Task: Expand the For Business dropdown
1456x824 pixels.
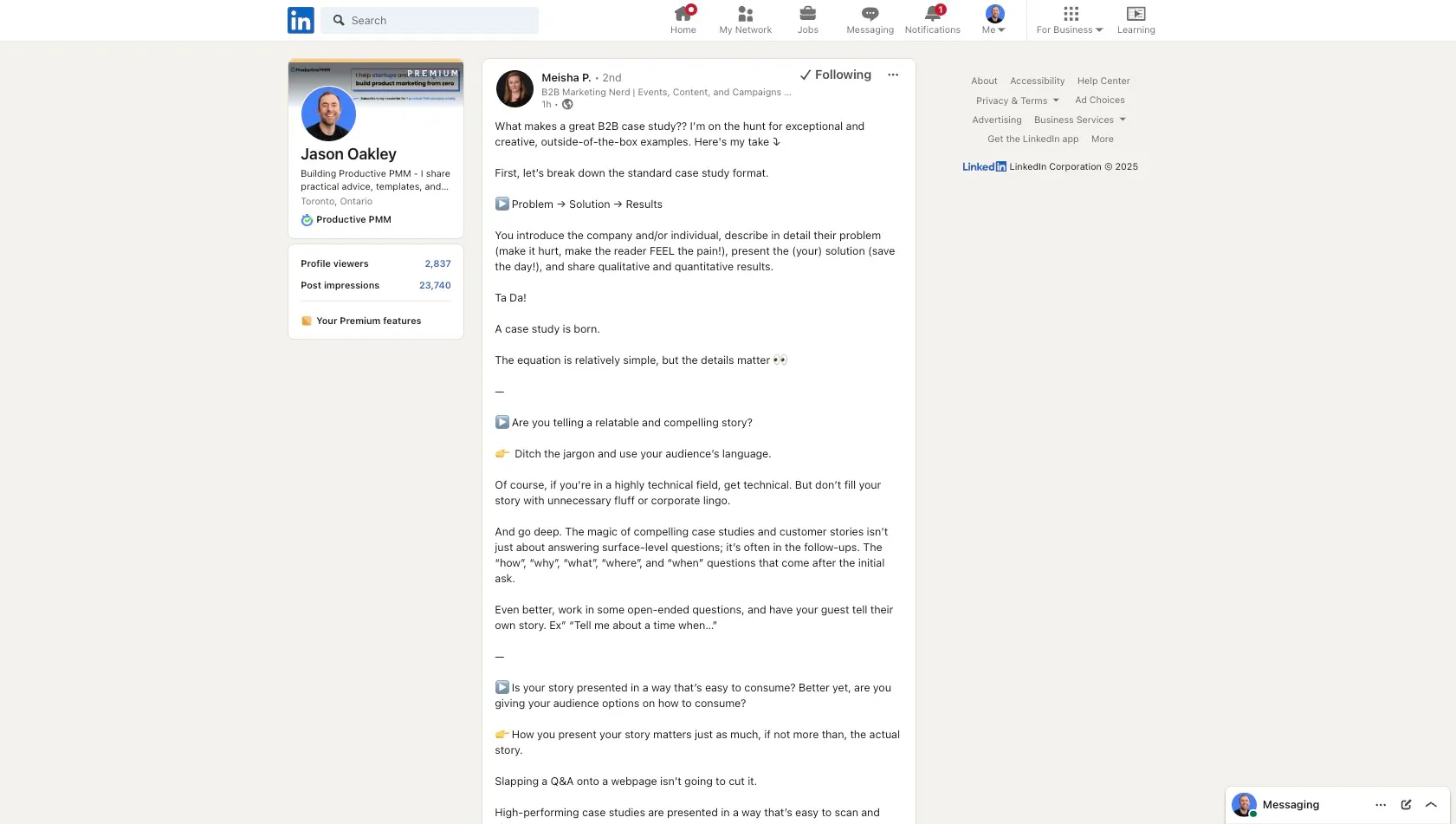Action: [1069, 20]
